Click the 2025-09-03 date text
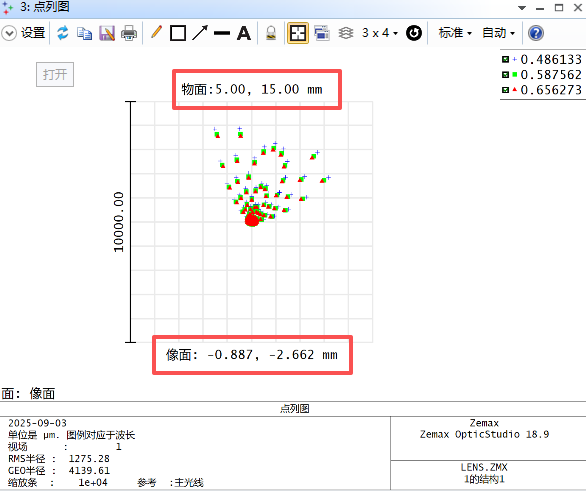This screenshot has height=491, width=586. pyautogui.click(x=37, y=423)
